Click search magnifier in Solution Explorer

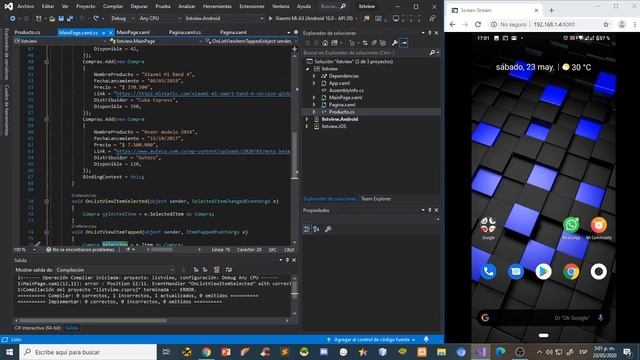(x=432, y=53)
